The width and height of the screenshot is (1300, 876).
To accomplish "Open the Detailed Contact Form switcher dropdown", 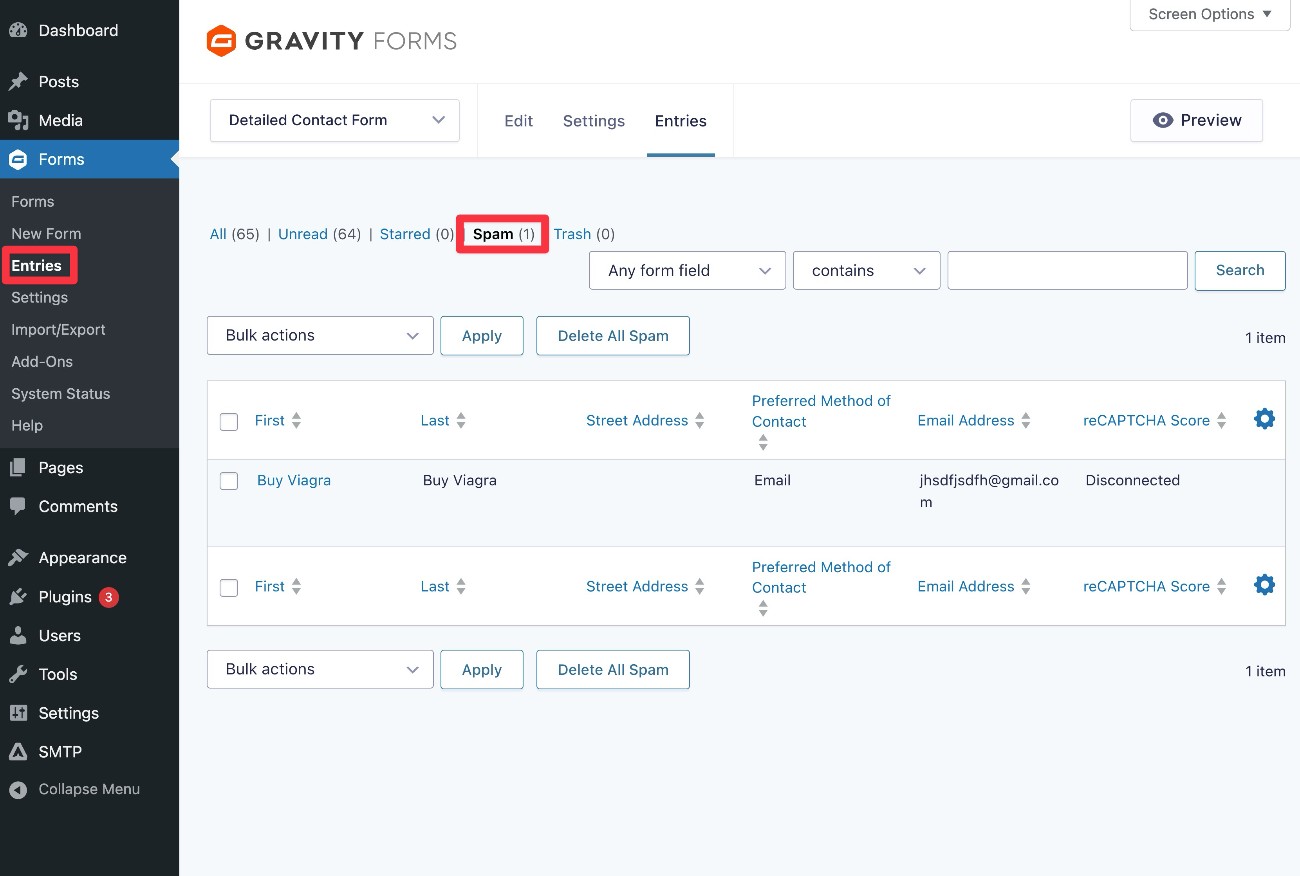I will [x=334, y=120].
